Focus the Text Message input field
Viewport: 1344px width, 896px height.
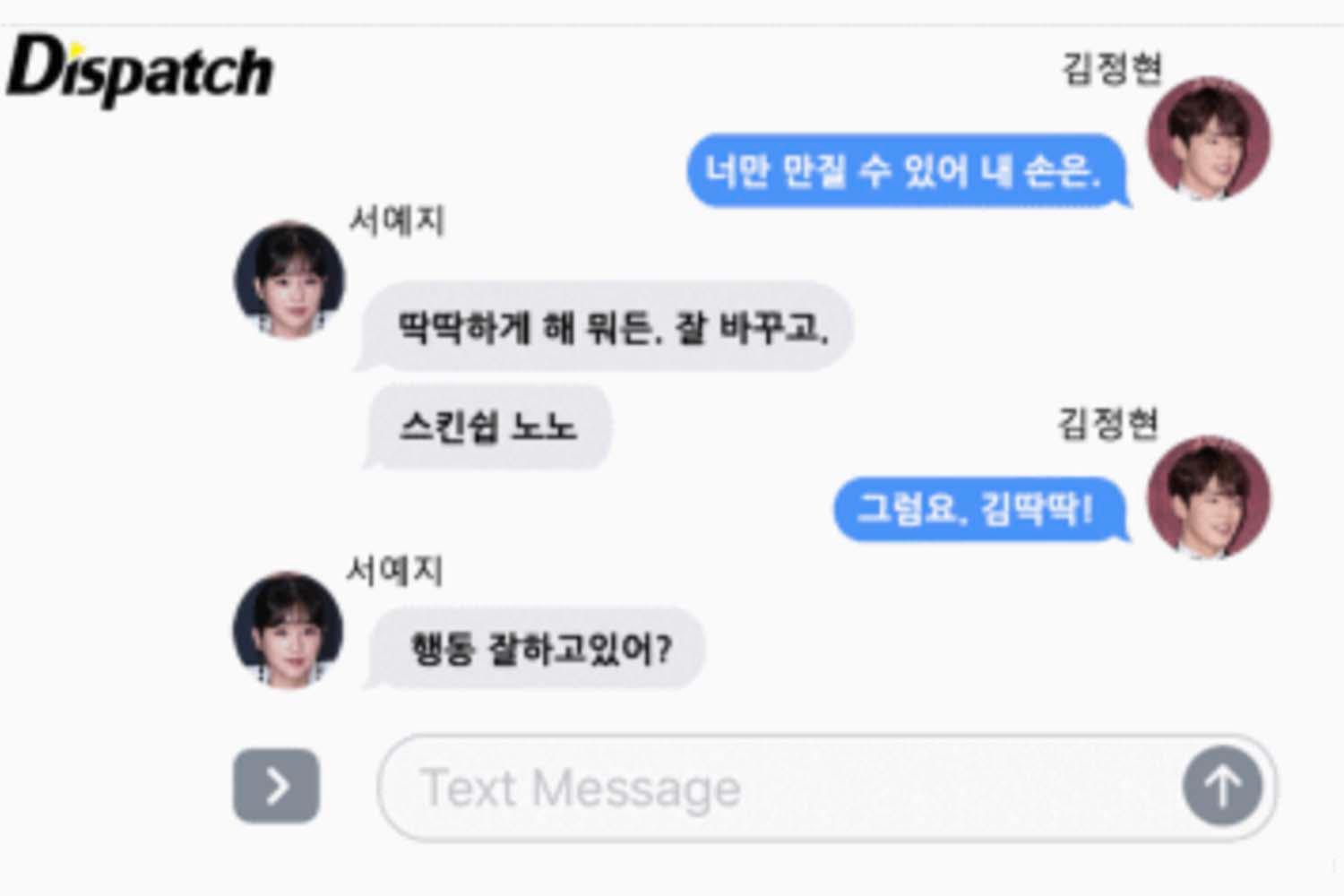pos(827,788)
